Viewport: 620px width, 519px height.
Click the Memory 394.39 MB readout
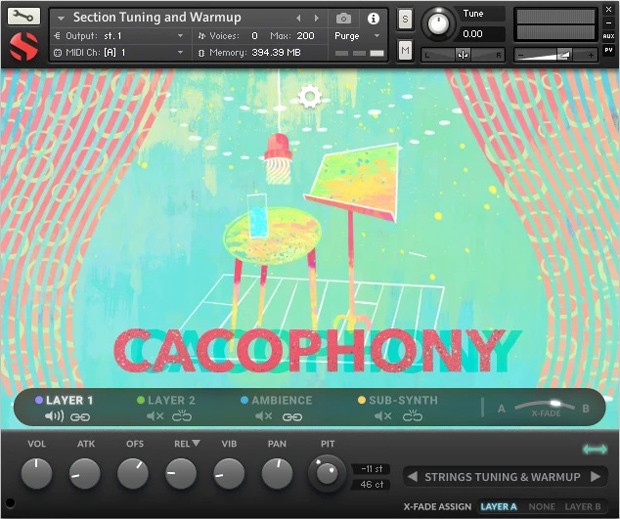tap(250, 53)
